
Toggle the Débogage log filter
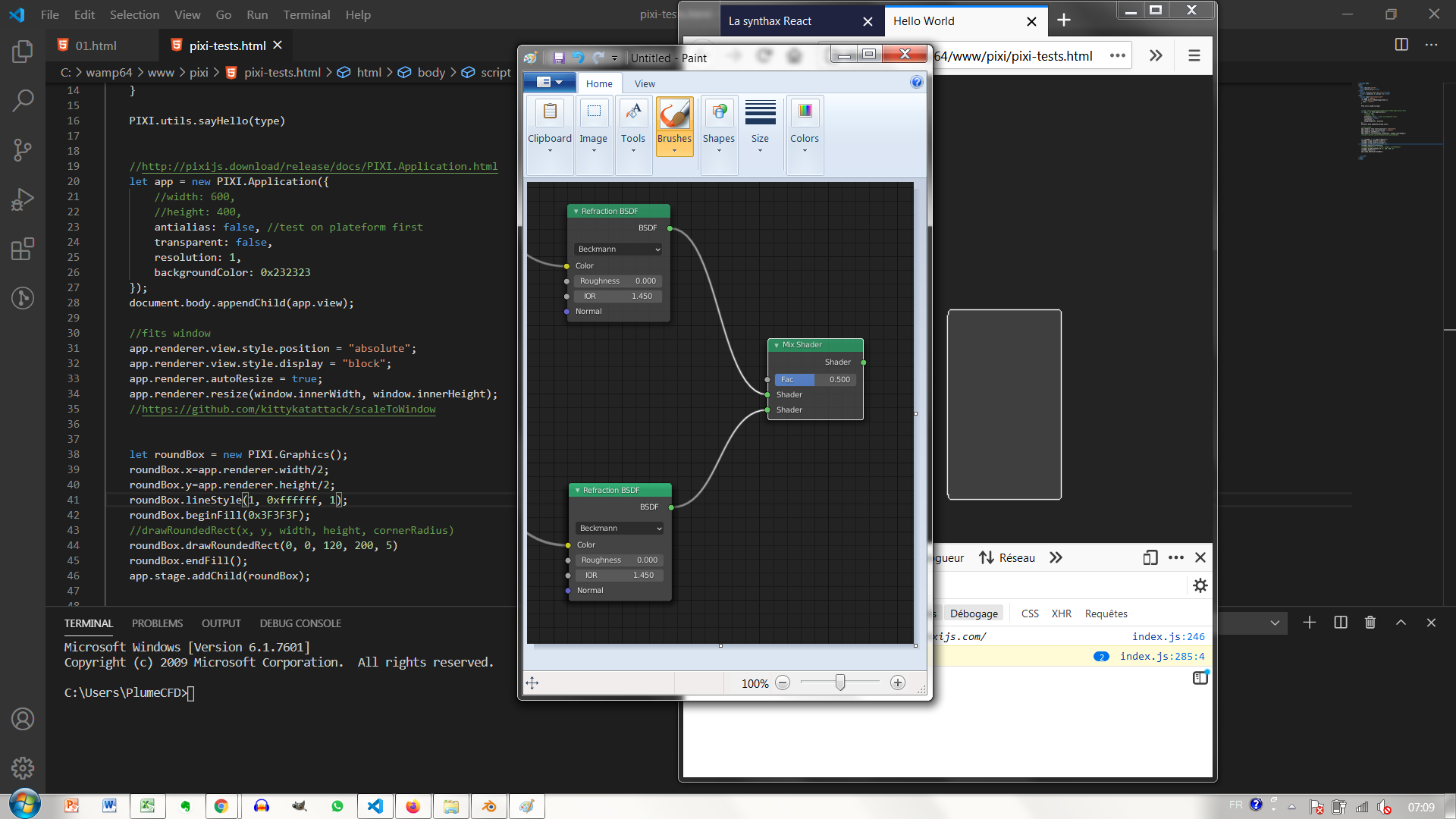pos(974,613)
